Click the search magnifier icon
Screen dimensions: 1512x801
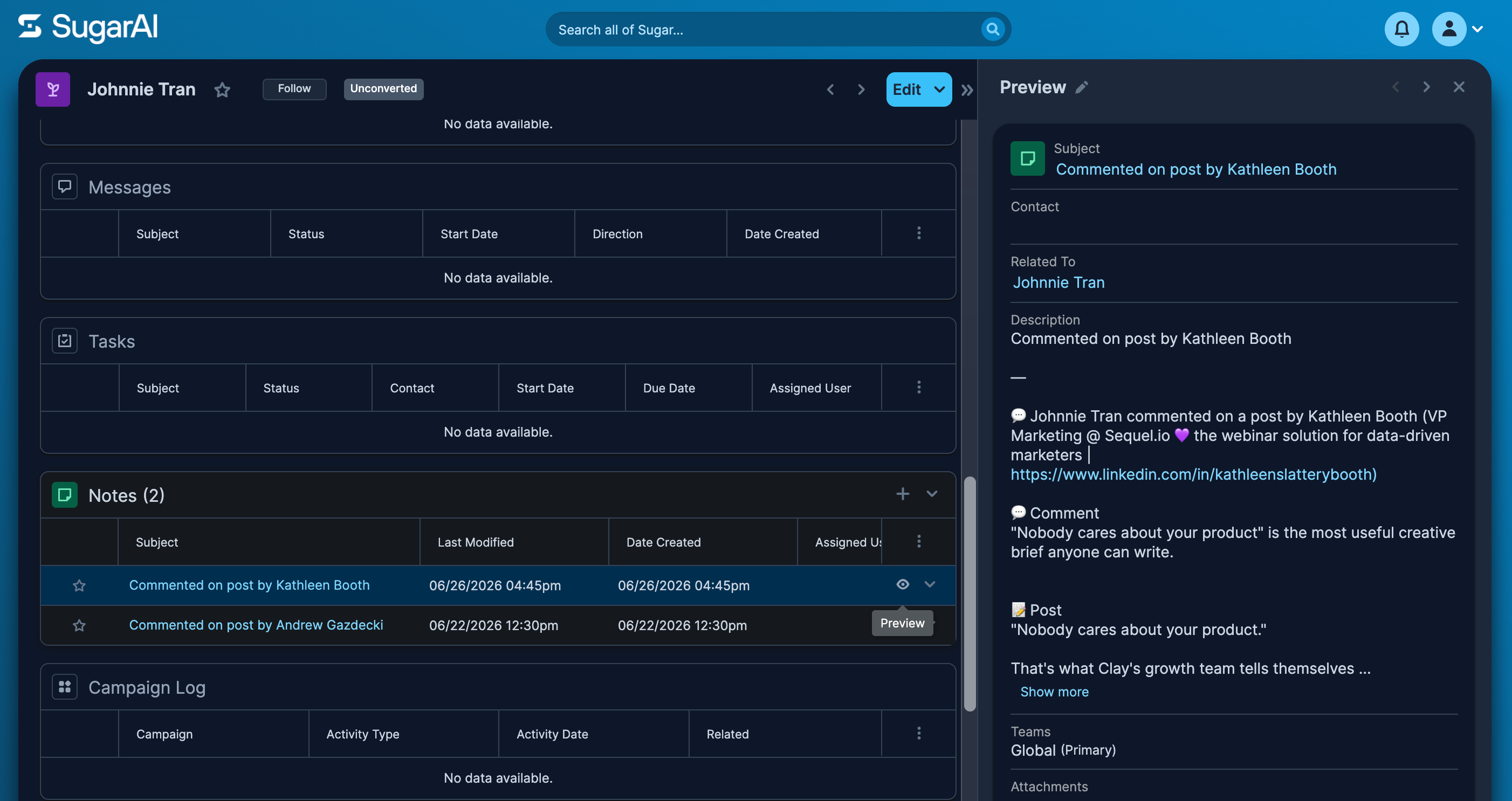(x=992, y=29)
